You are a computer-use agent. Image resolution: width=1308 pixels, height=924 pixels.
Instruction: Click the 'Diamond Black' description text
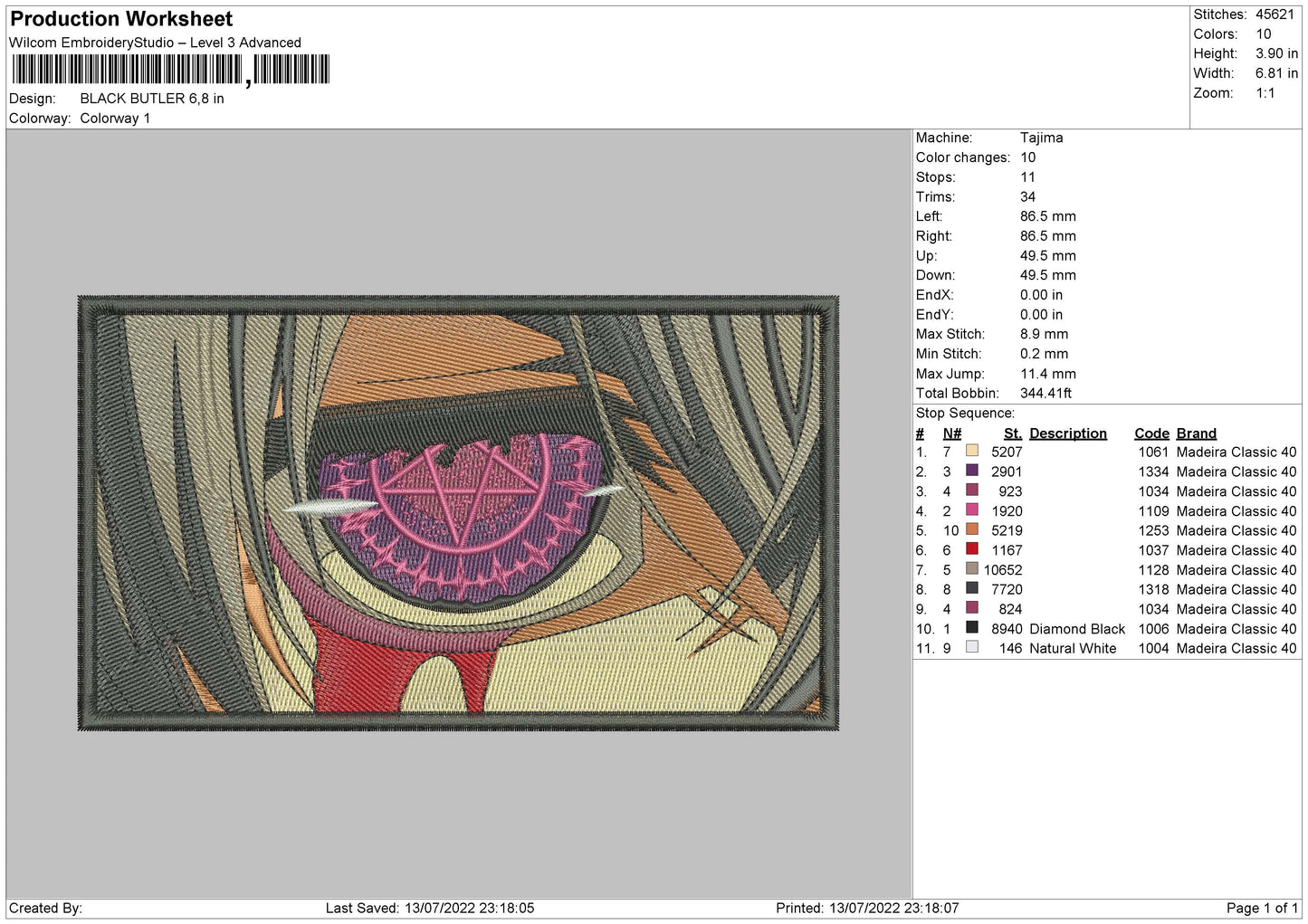[x=1077, y=629]
